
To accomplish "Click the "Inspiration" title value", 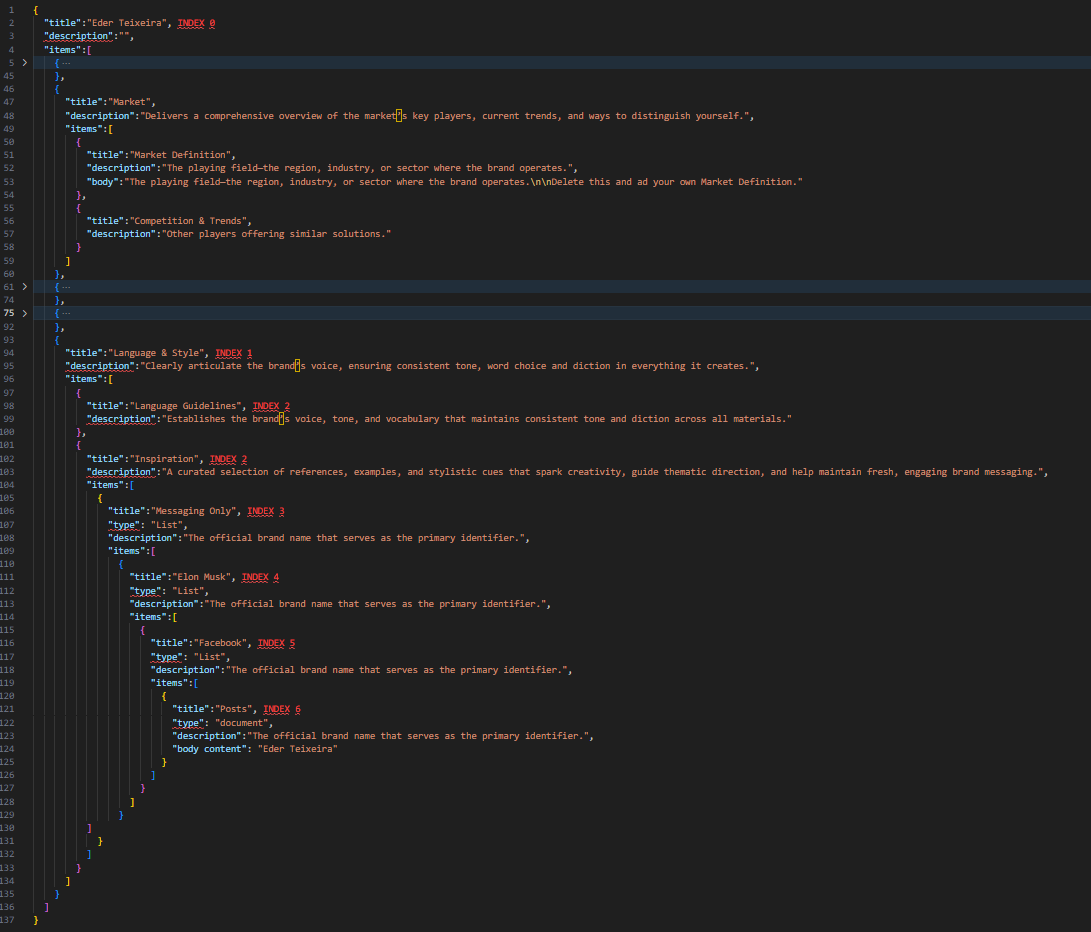I will coord(166,458).
